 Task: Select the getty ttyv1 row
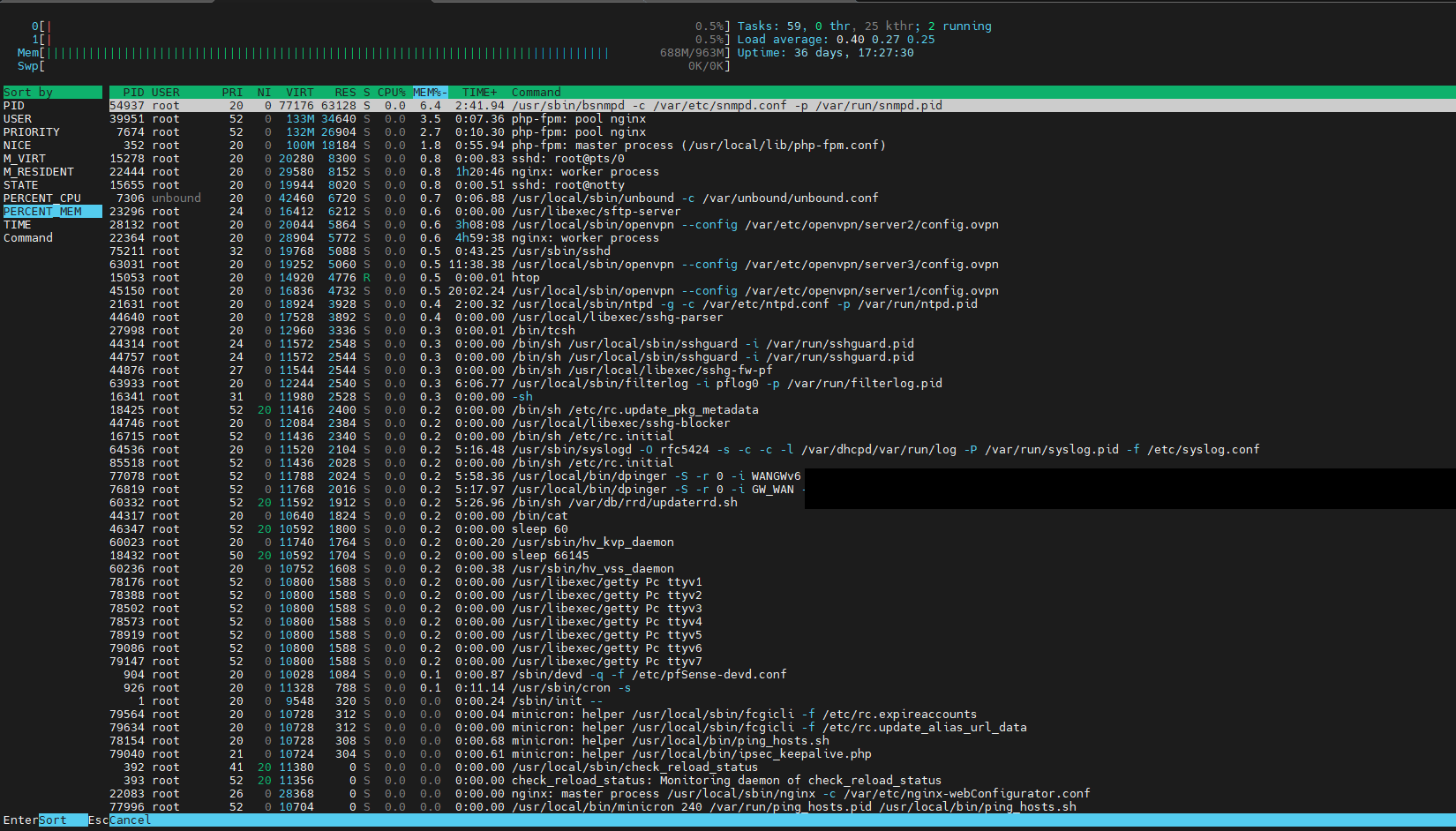point(782,582)
